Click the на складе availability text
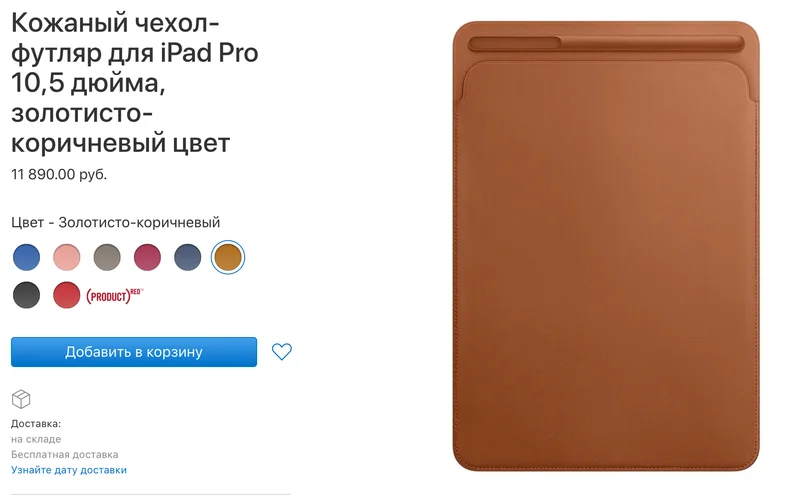Screen dimensions: 811x500 click(36, 439)
